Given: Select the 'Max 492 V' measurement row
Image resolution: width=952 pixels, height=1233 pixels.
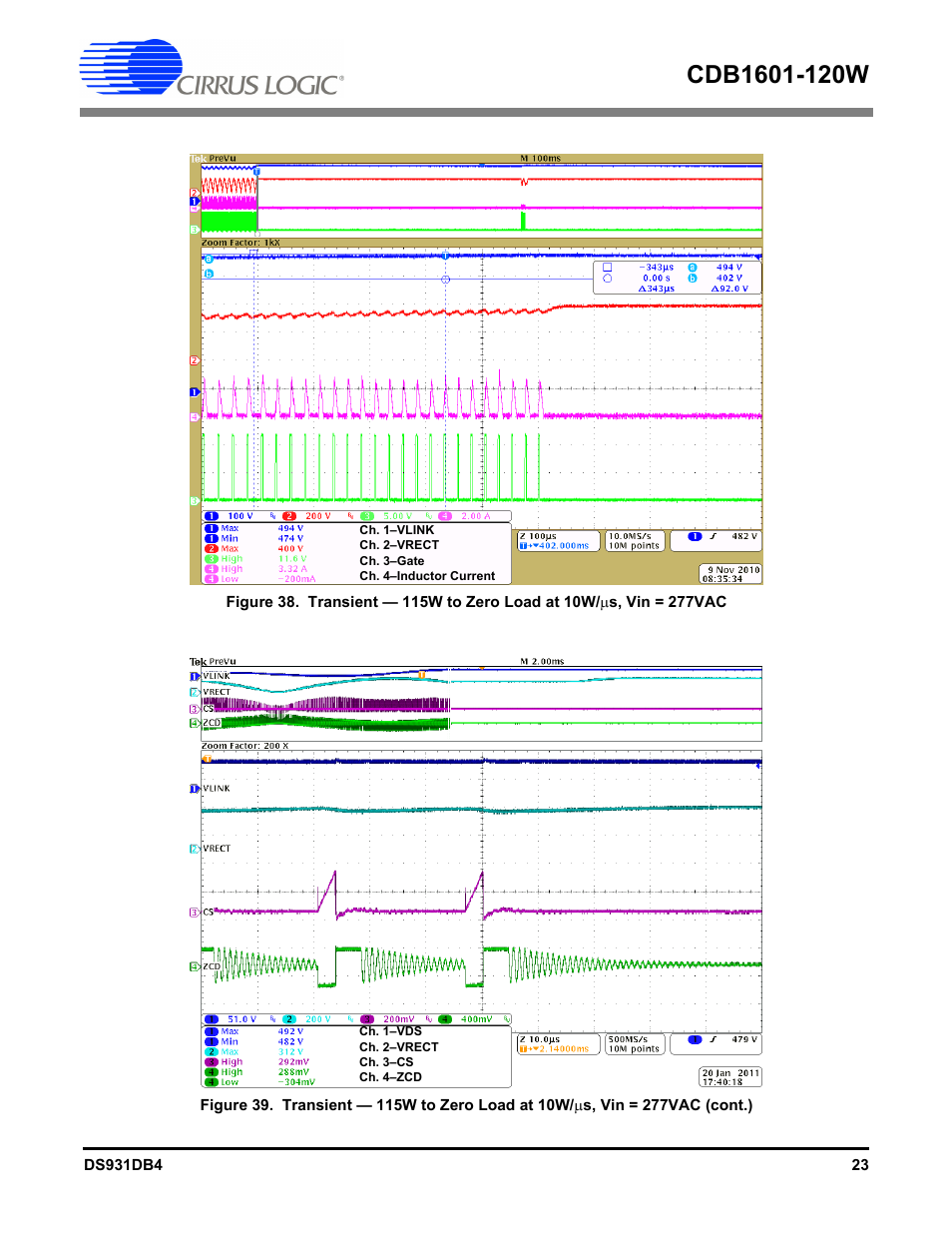Looking at the screenshot, I should tap(254, 1031).
